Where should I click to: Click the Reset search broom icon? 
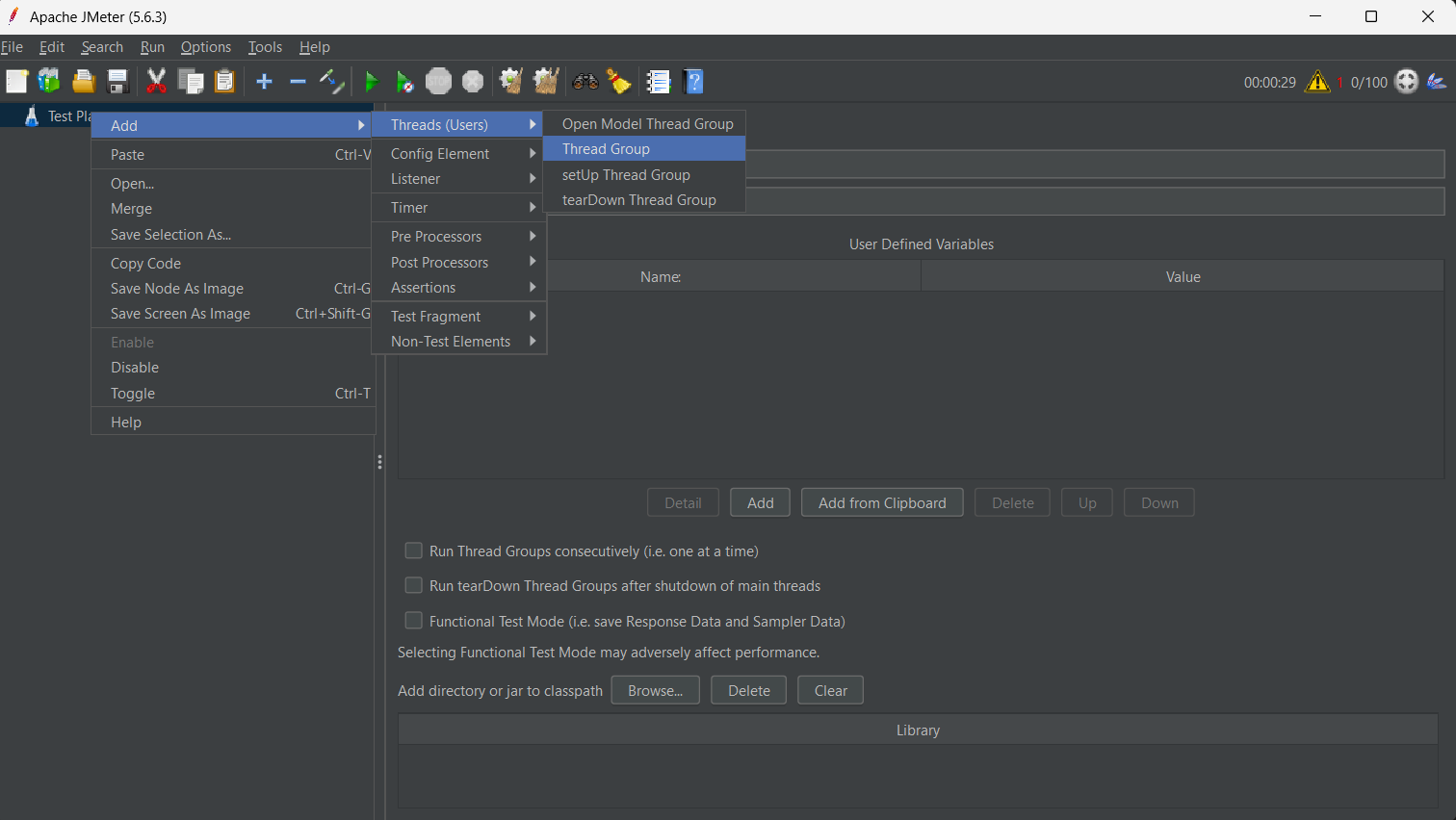tap(618, 82)
